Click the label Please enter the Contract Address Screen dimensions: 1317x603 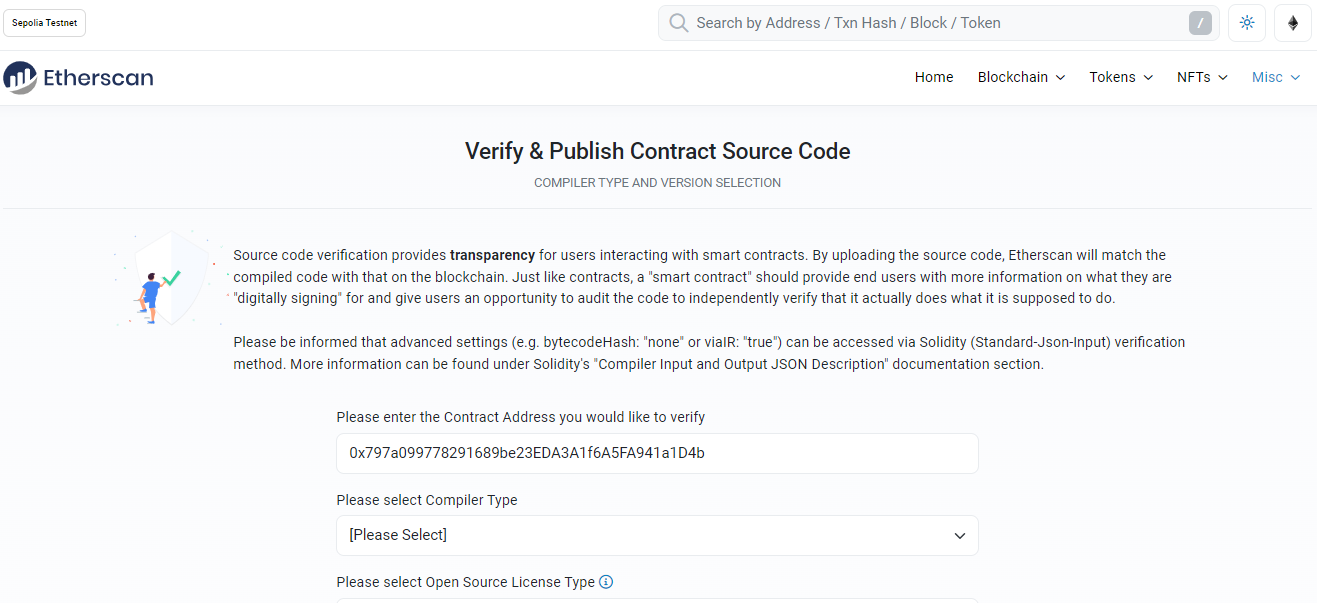pyautogui.click(x=521, y=417)
